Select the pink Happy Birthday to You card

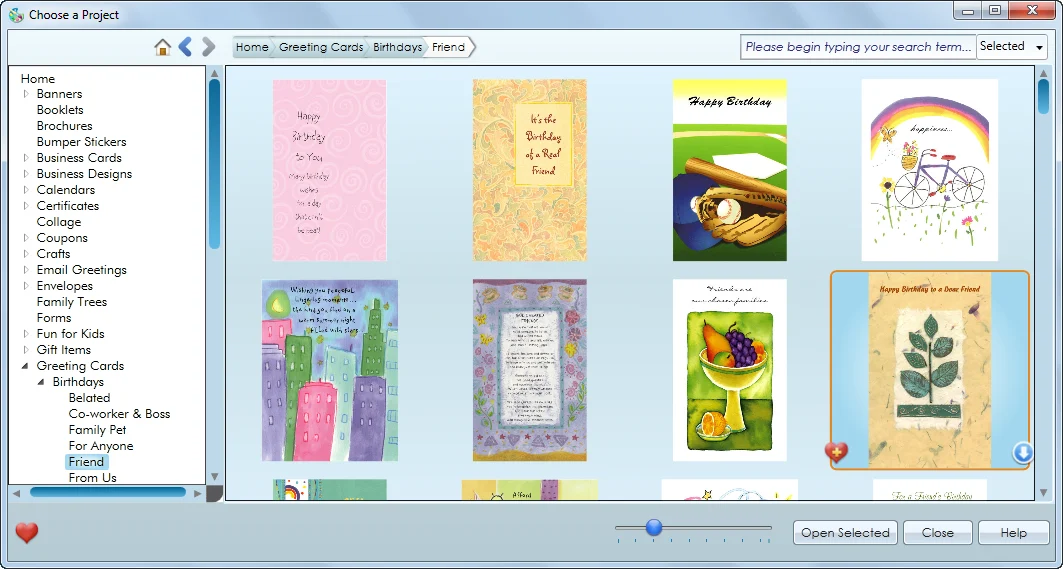point(329,170)
